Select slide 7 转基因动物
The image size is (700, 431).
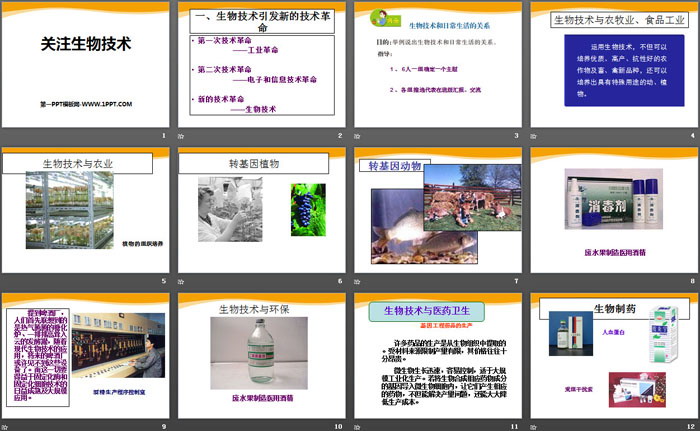438,210
